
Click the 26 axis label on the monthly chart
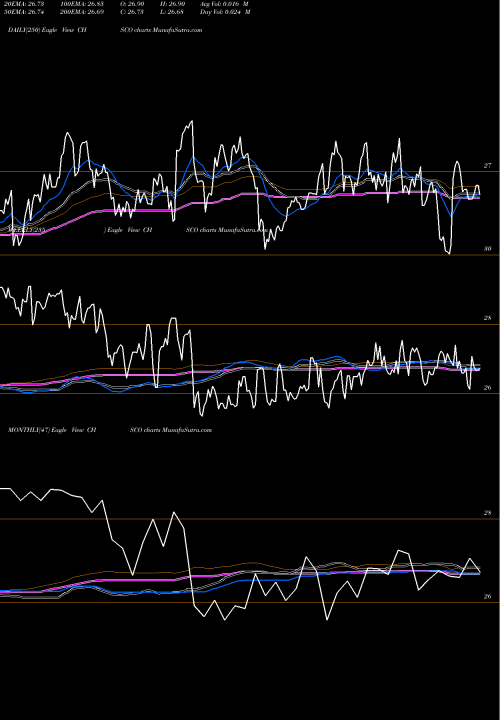(x=488, y=596)
